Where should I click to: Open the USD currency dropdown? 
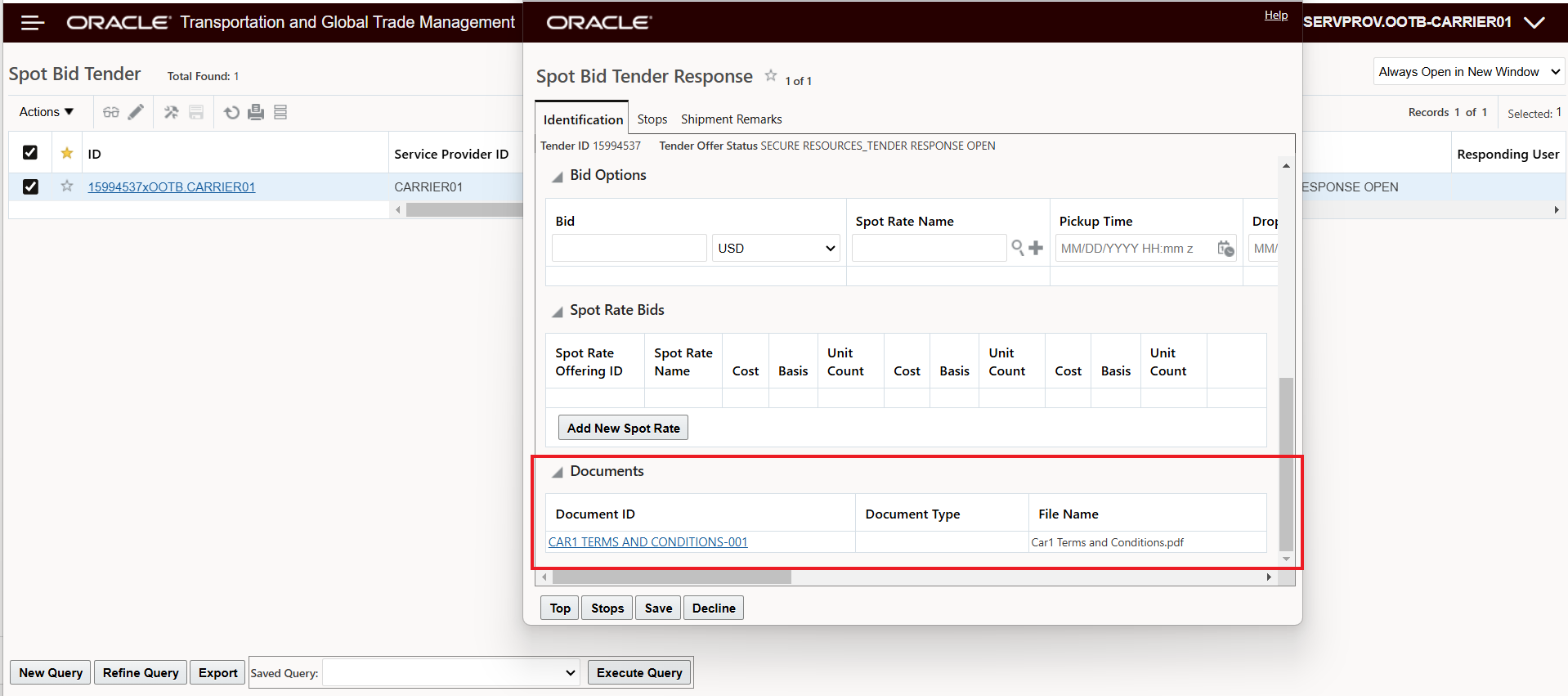tap(777, 248)
